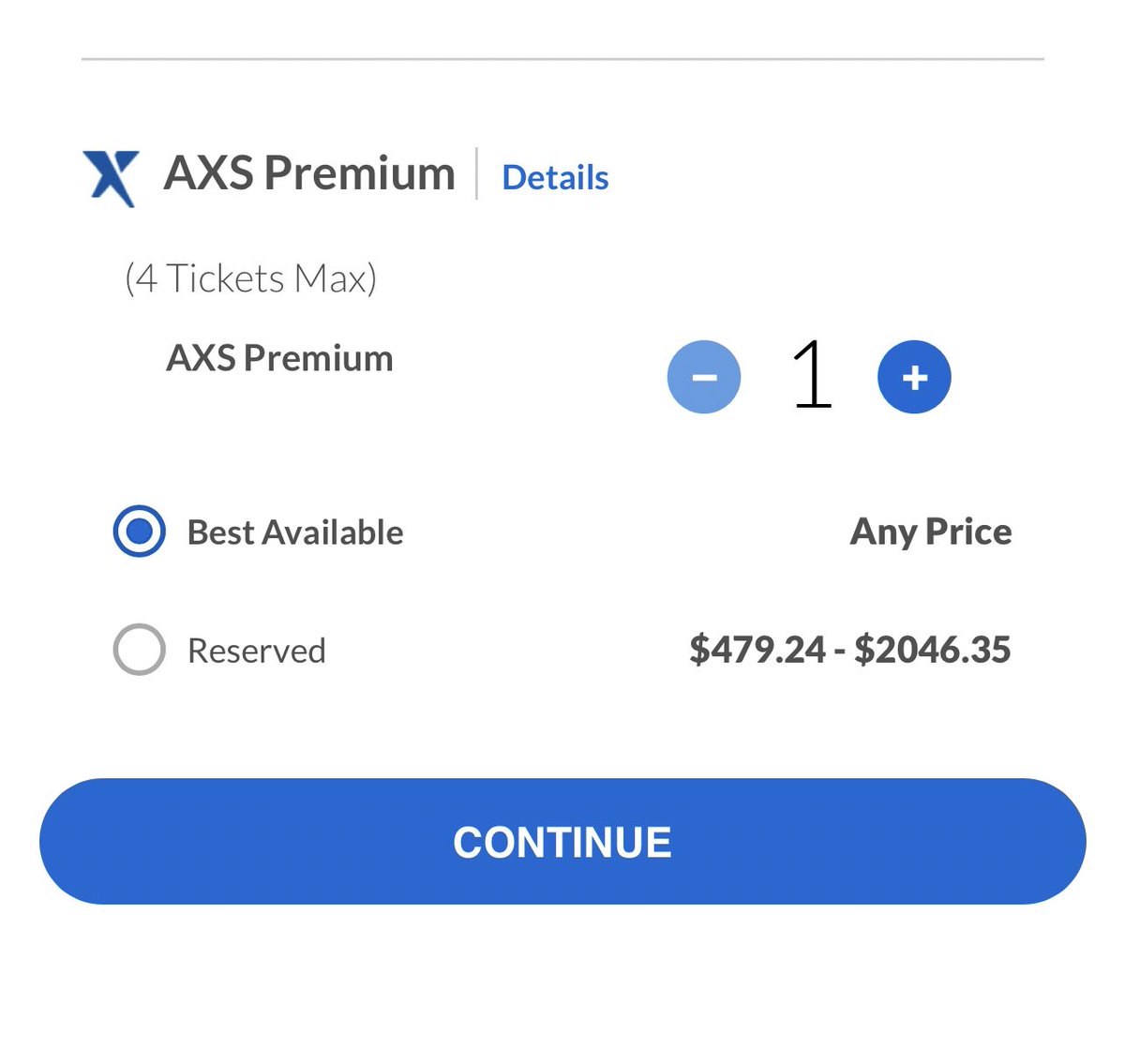Tap the minus quantity button

(704, 377)
